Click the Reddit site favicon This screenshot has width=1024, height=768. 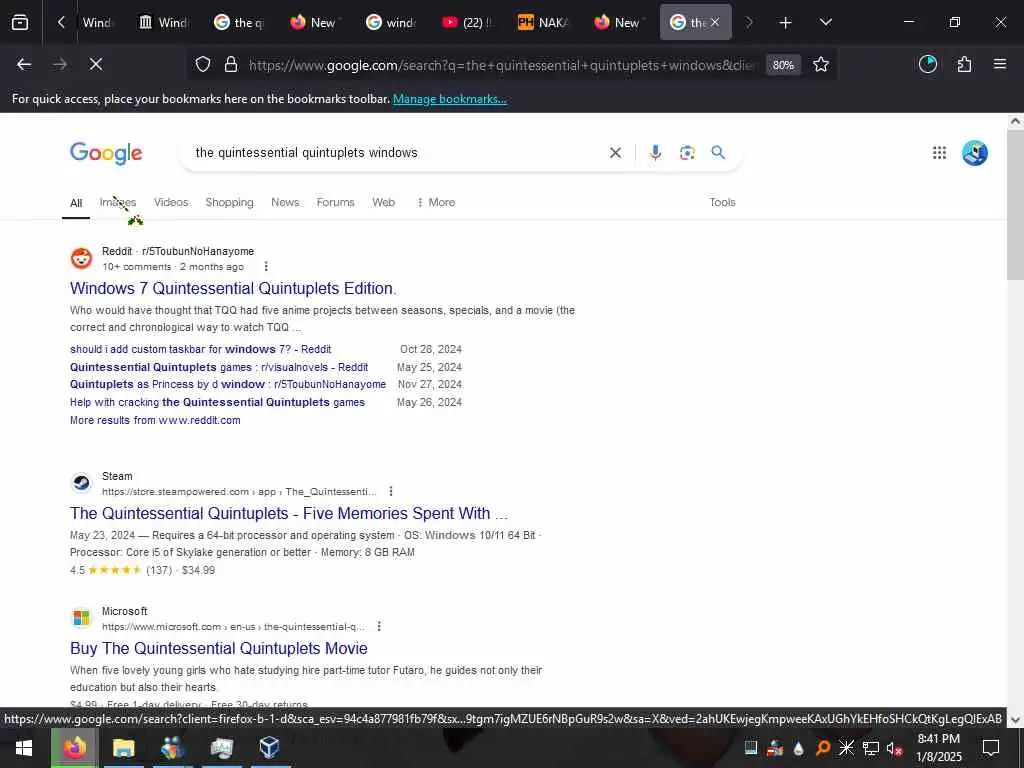(x=82, y=259)
